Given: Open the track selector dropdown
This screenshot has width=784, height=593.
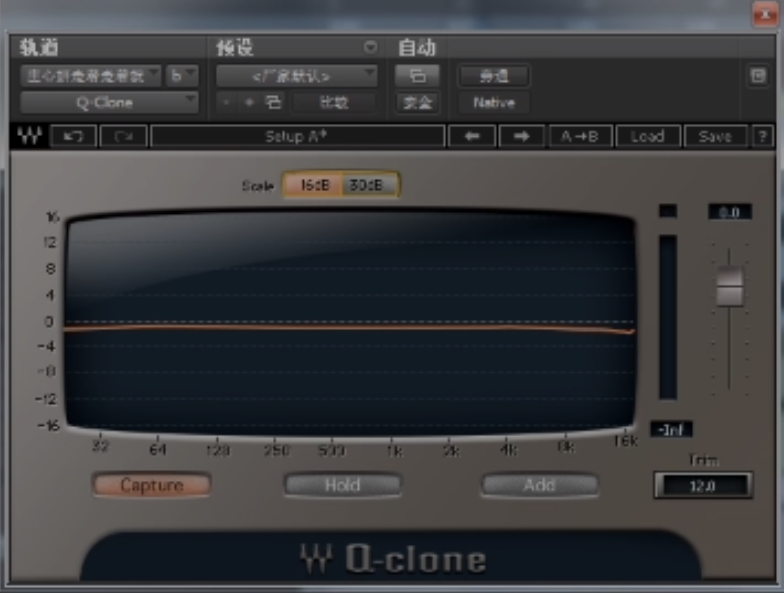Looking at the screenshot, I should click(91, 76).
